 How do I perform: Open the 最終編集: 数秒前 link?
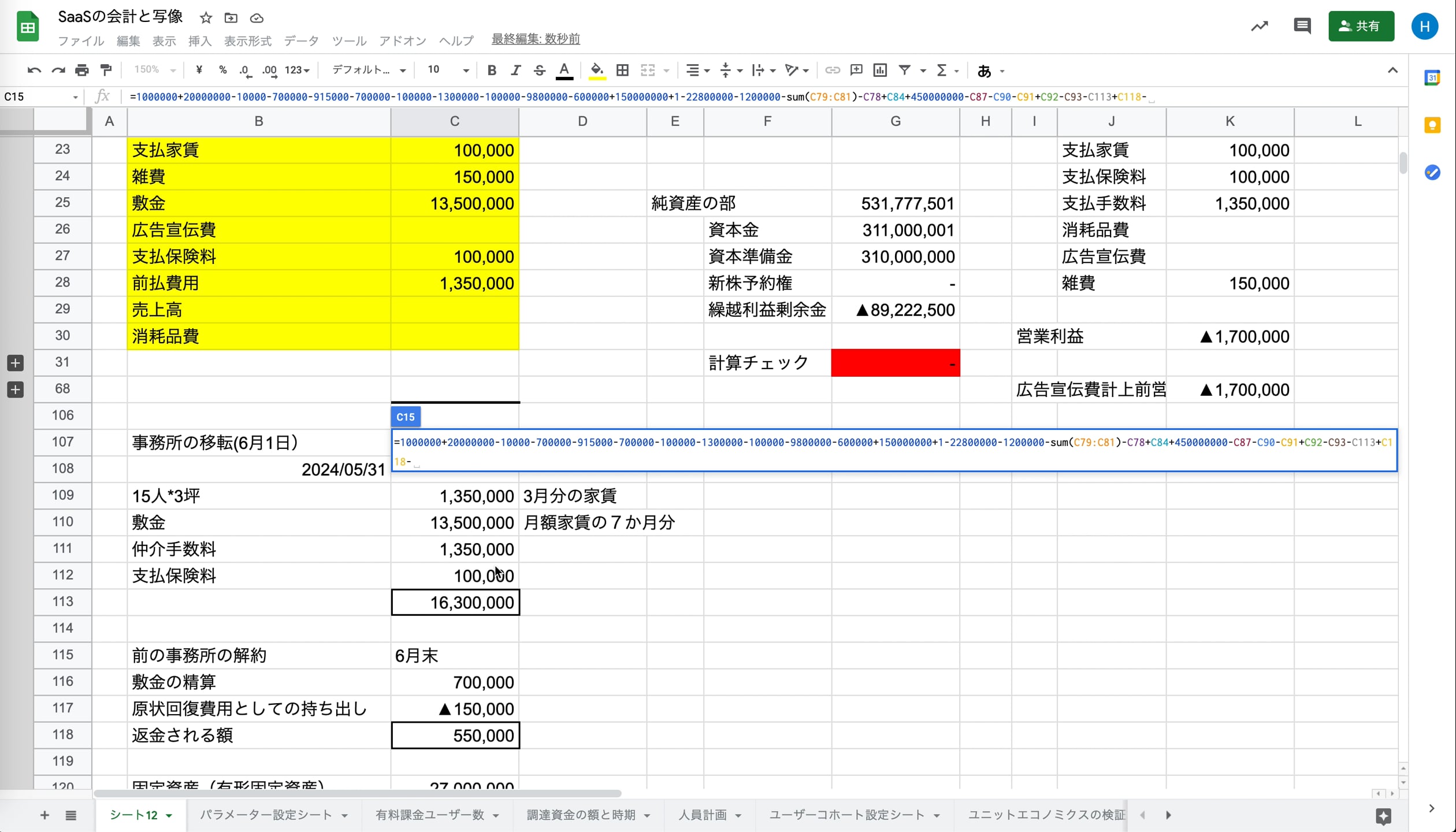point(536,39)
